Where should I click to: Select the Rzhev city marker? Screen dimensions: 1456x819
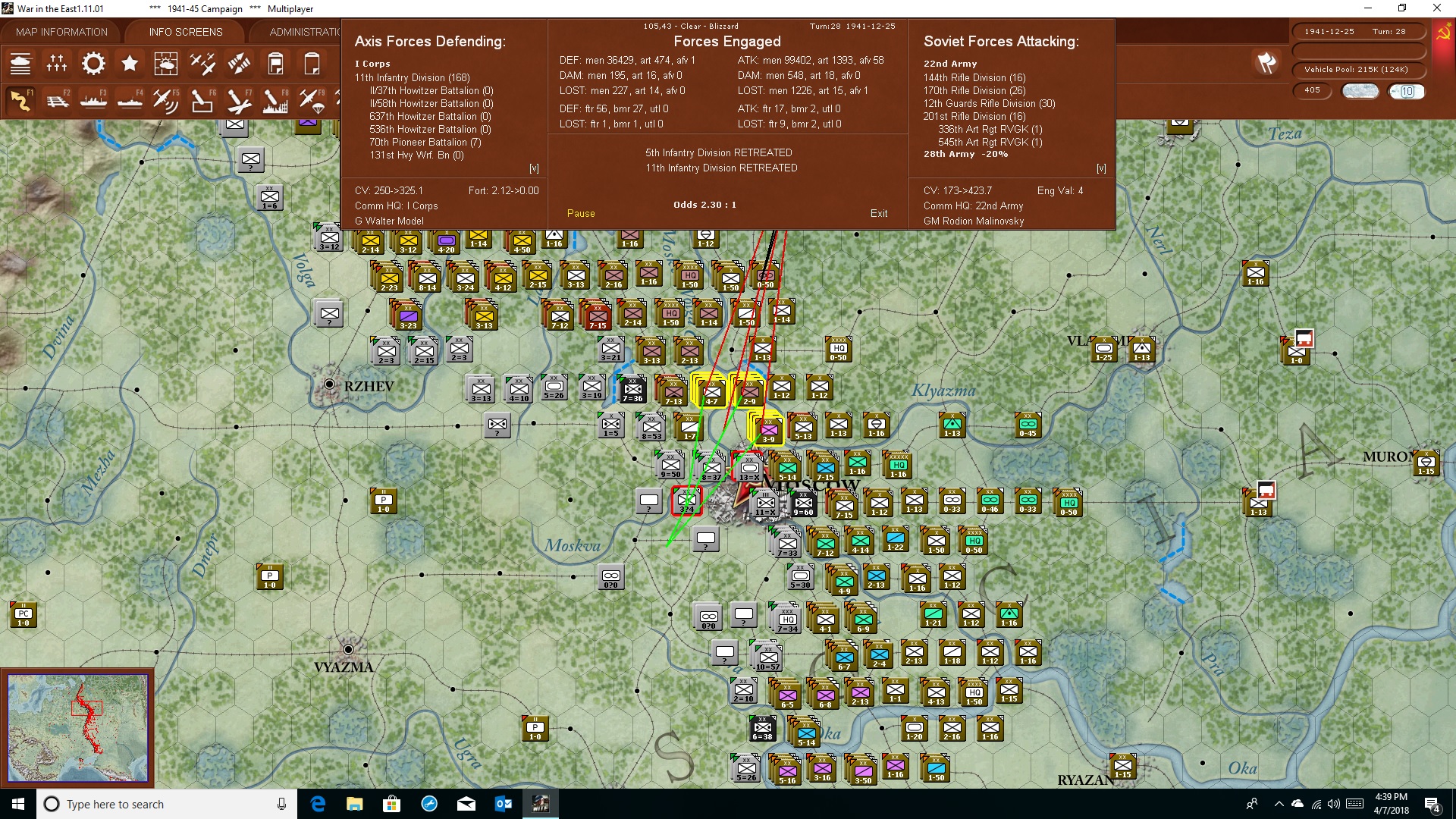click(329, 384)
